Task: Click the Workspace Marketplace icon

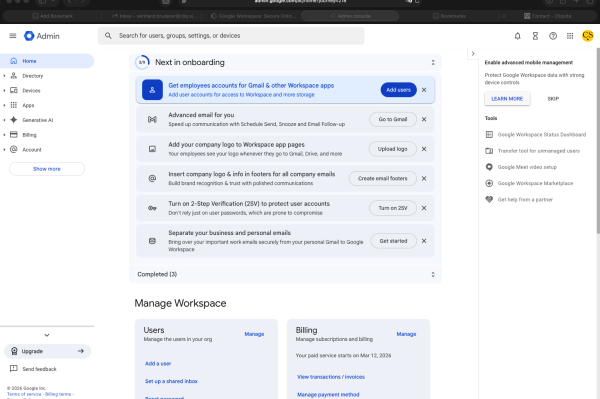Action: point(489,183)
